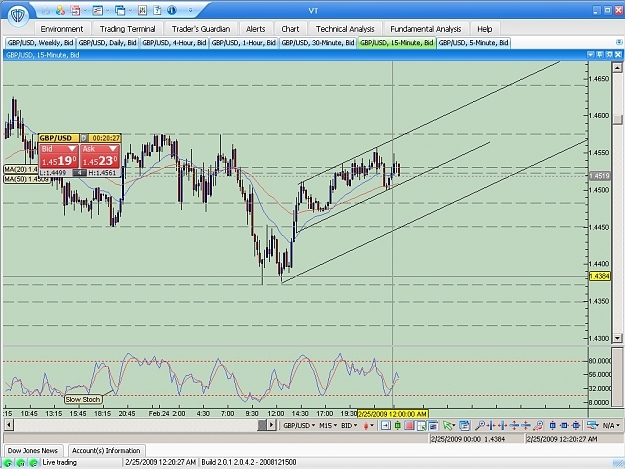Select the MA(50) indicator label
Screen dimensions: 625x469
coord(27,179)
